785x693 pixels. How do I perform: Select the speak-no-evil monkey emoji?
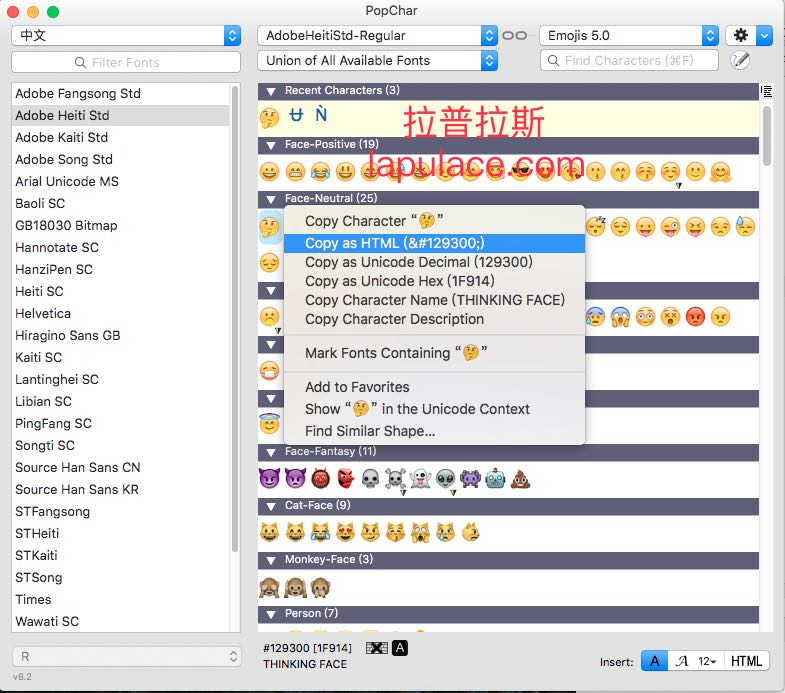[x=320, y=587]
